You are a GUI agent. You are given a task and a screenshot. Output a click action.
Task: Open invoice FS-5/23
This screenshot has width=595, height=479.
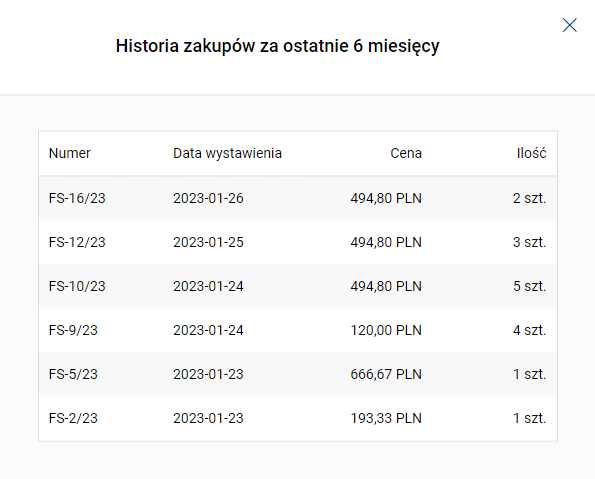(x=73, y=374)
